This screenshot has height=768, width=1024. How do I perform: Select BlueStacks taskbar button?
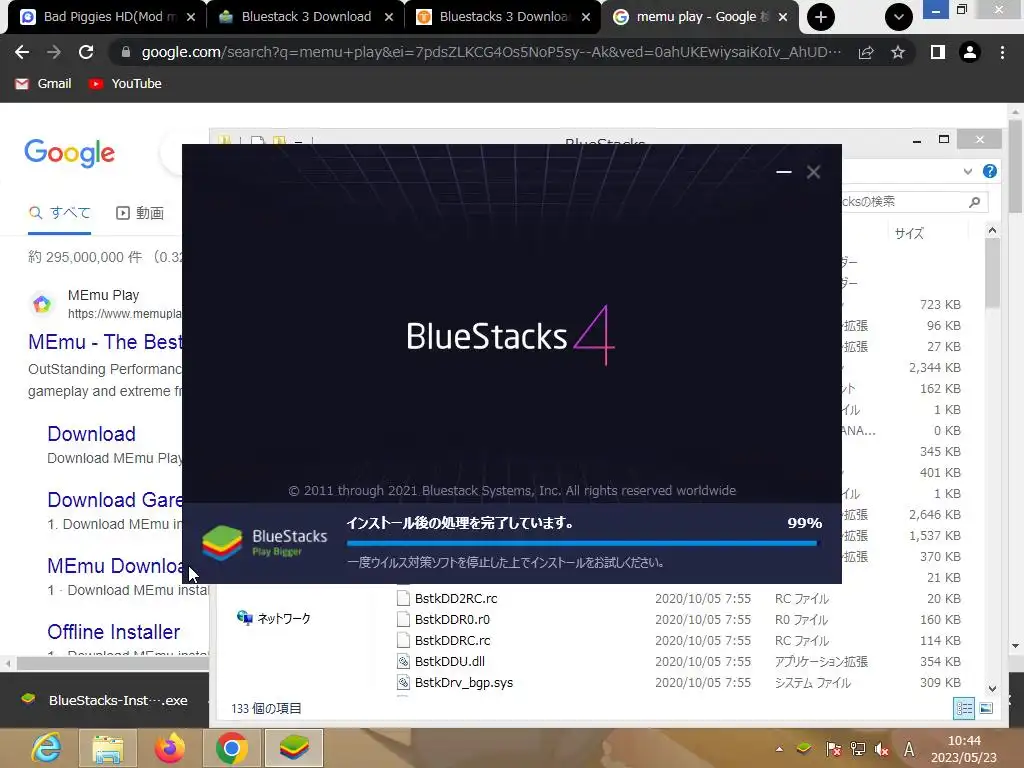point(294,748)
